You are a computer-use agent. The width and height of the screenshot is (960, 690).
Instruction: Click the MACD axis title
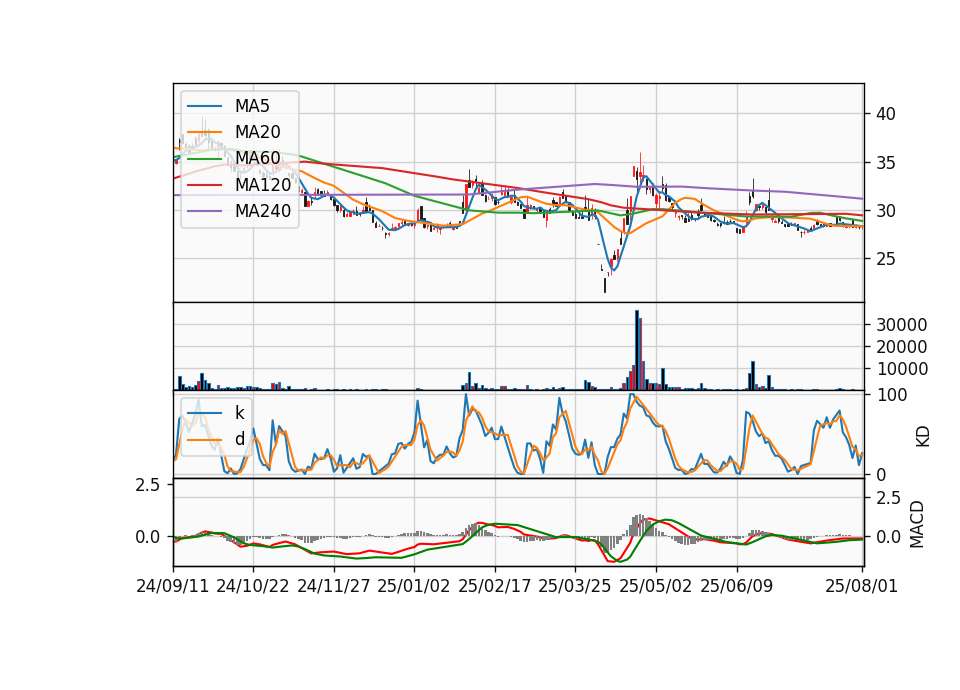(x=917, y=524)
